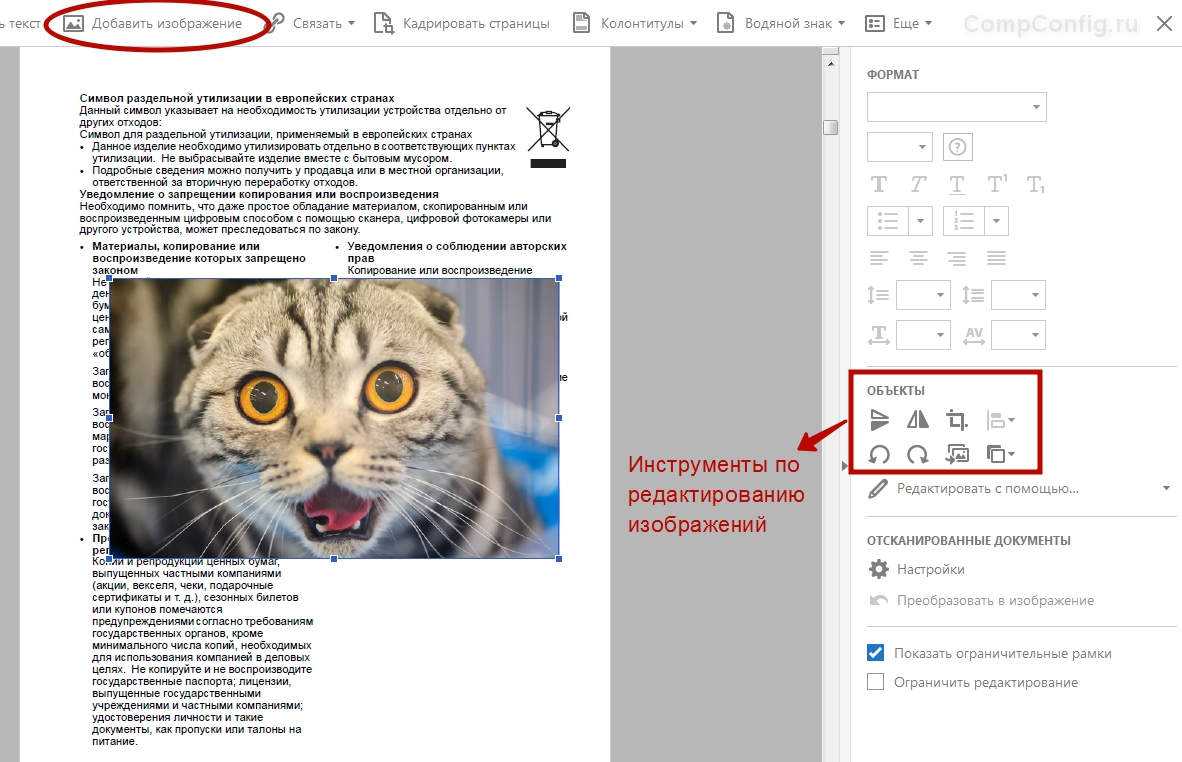Click Редактировать с помощью (Edit using)
This screenshot has height=762, width=1182.
click(x=974, y=488)
